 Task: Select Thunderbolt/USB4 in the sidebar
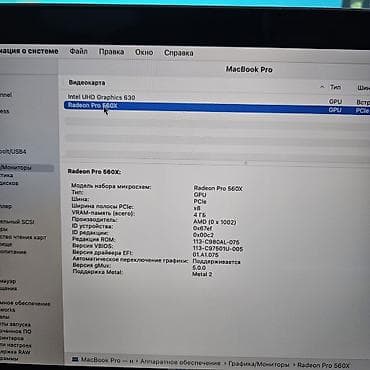(x=13, y=152)
